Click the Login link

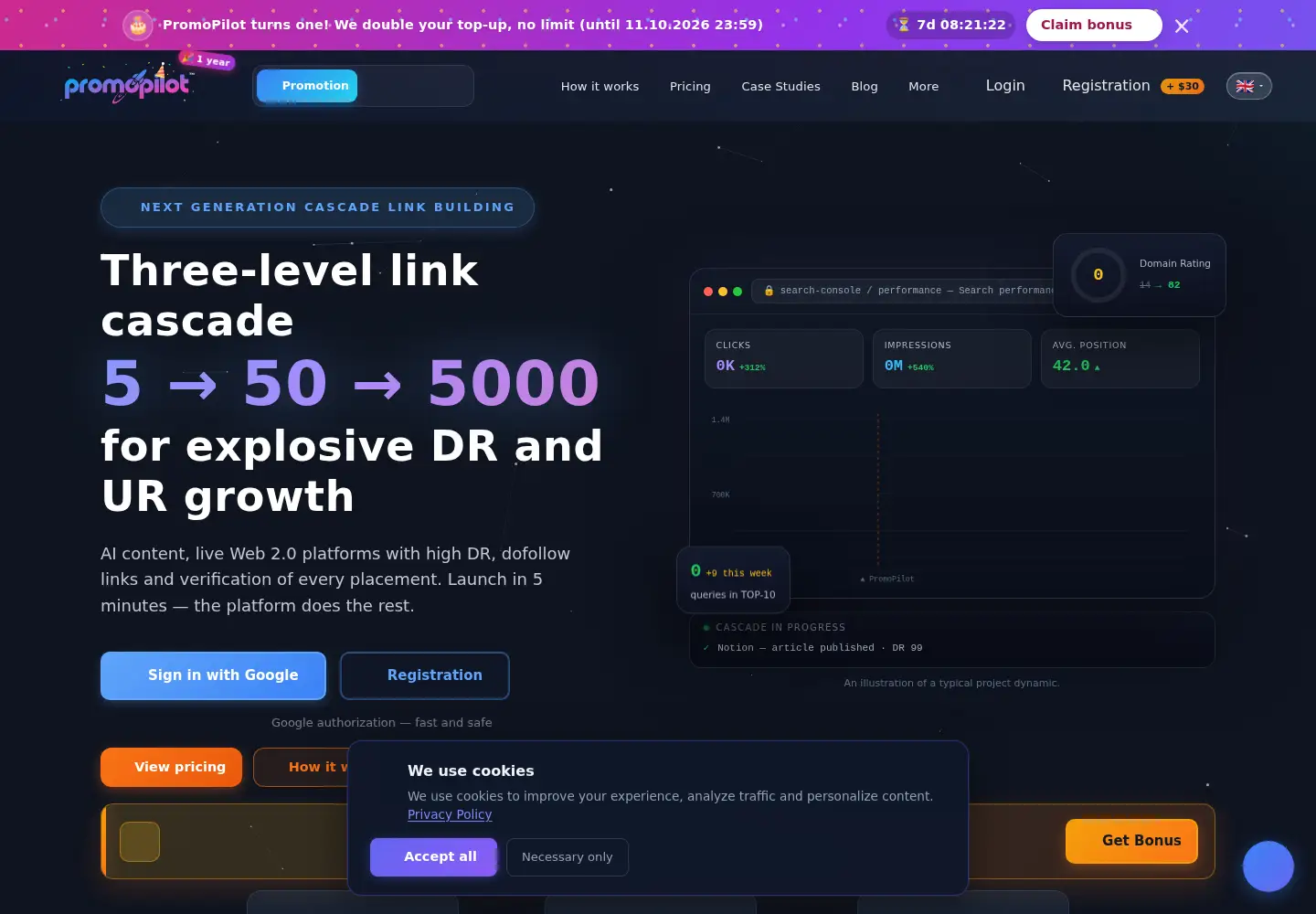click(x=1005, y=85)
